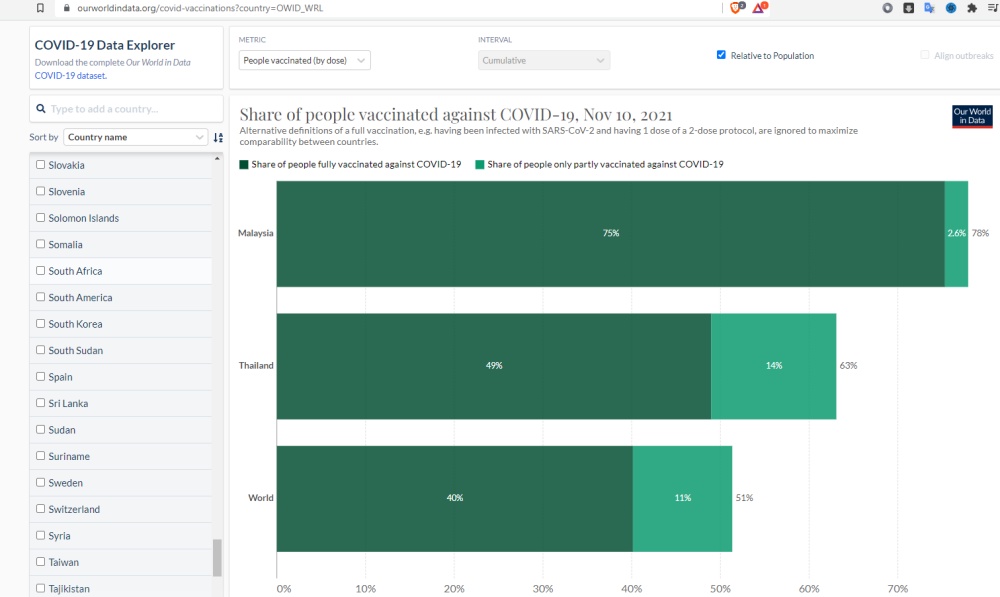Open the Google Translate extension icon
Viewport: 1000px width, 597px height.
[x=929, y=8]
